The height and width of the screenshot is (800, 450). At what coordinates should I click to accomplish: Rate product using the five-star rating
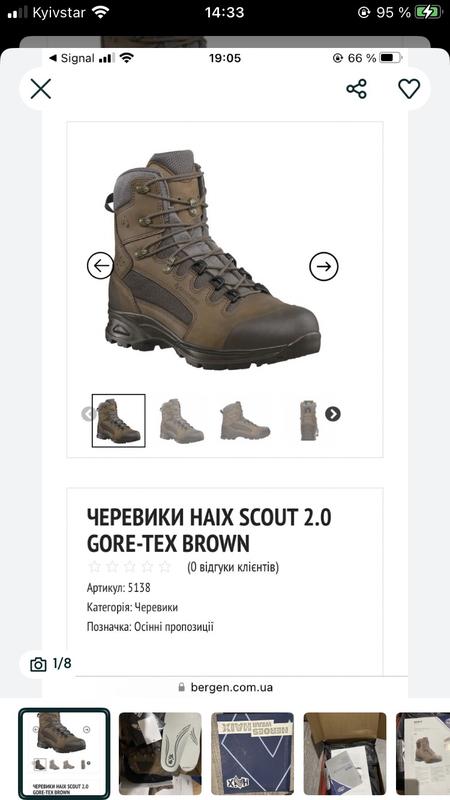(130, 566)
